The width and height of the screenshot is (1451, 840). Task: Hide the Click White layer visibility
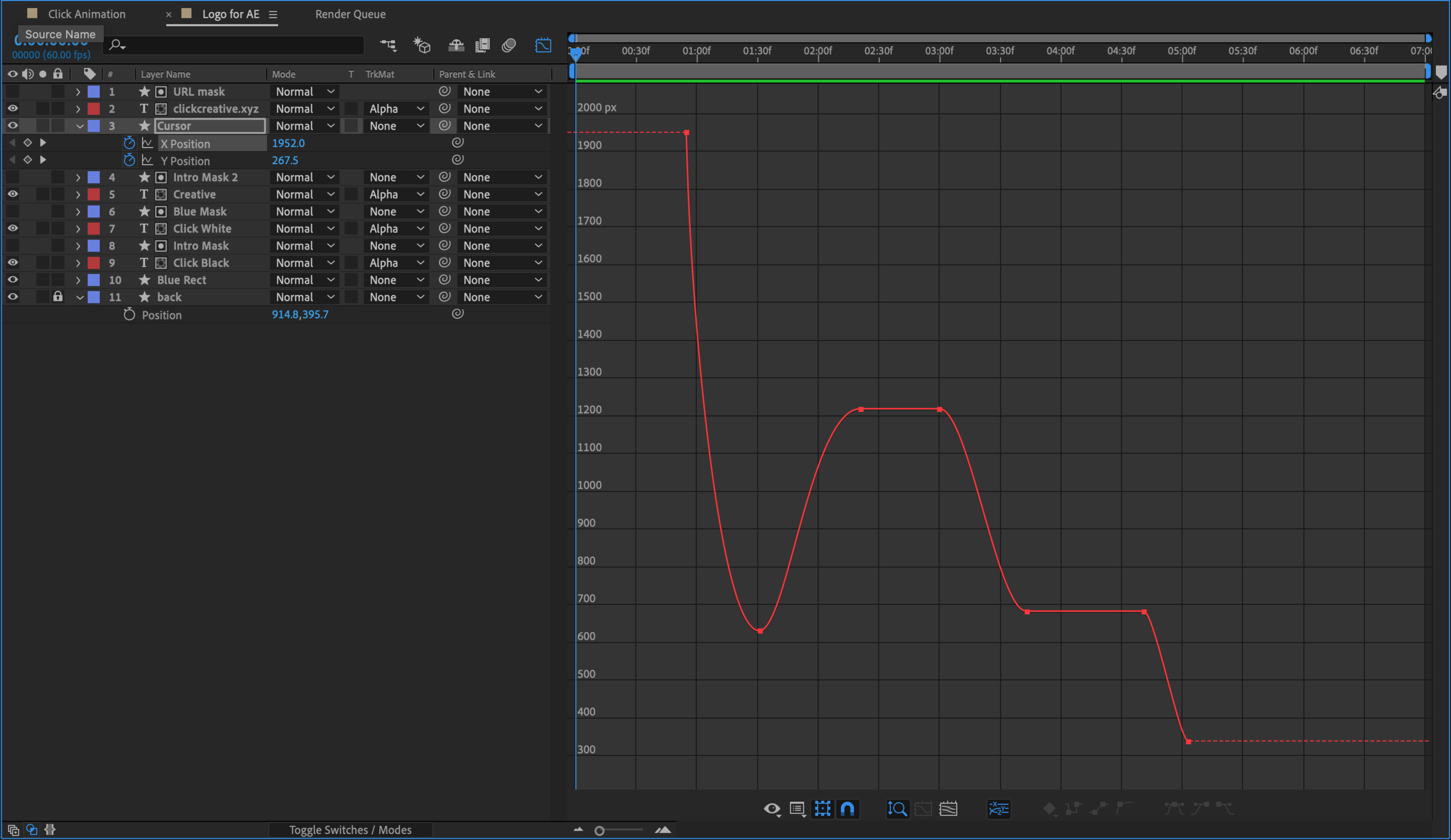(x=12, y=229)
